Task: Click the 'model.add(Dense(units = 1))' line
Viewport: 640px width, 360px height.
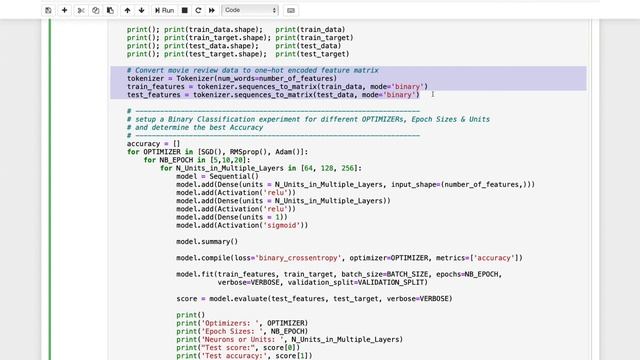Action: click(232, 217)
